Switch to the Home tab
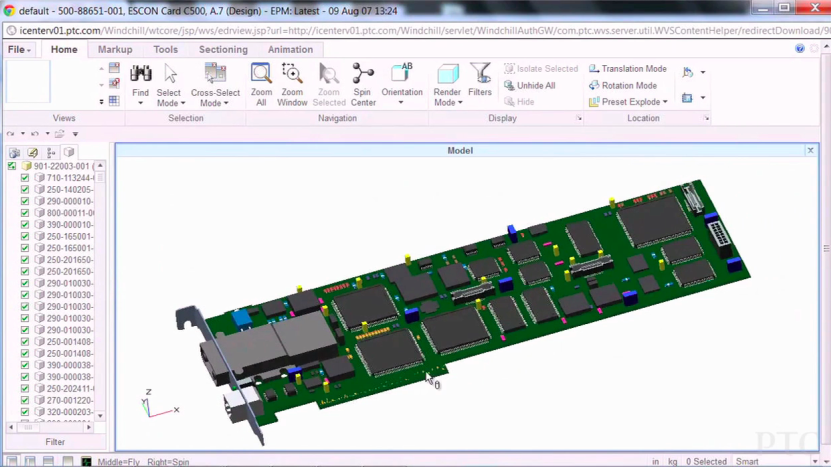This screenshot has width=831, height=467. click(64, 49)
